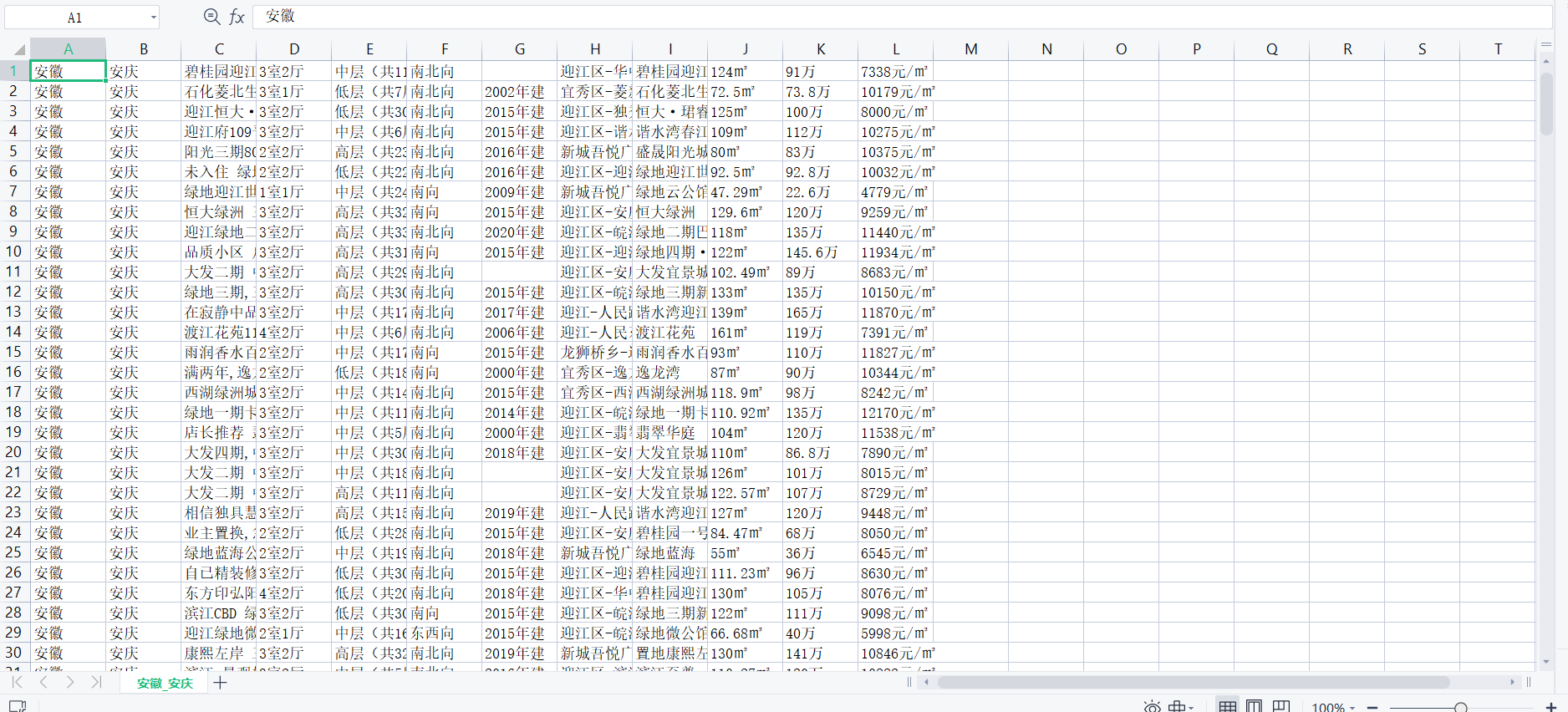This screenshot has height=712, width=1568.
Task: Click cell with 龙狮桥乡
Action: tap(595, 352)
